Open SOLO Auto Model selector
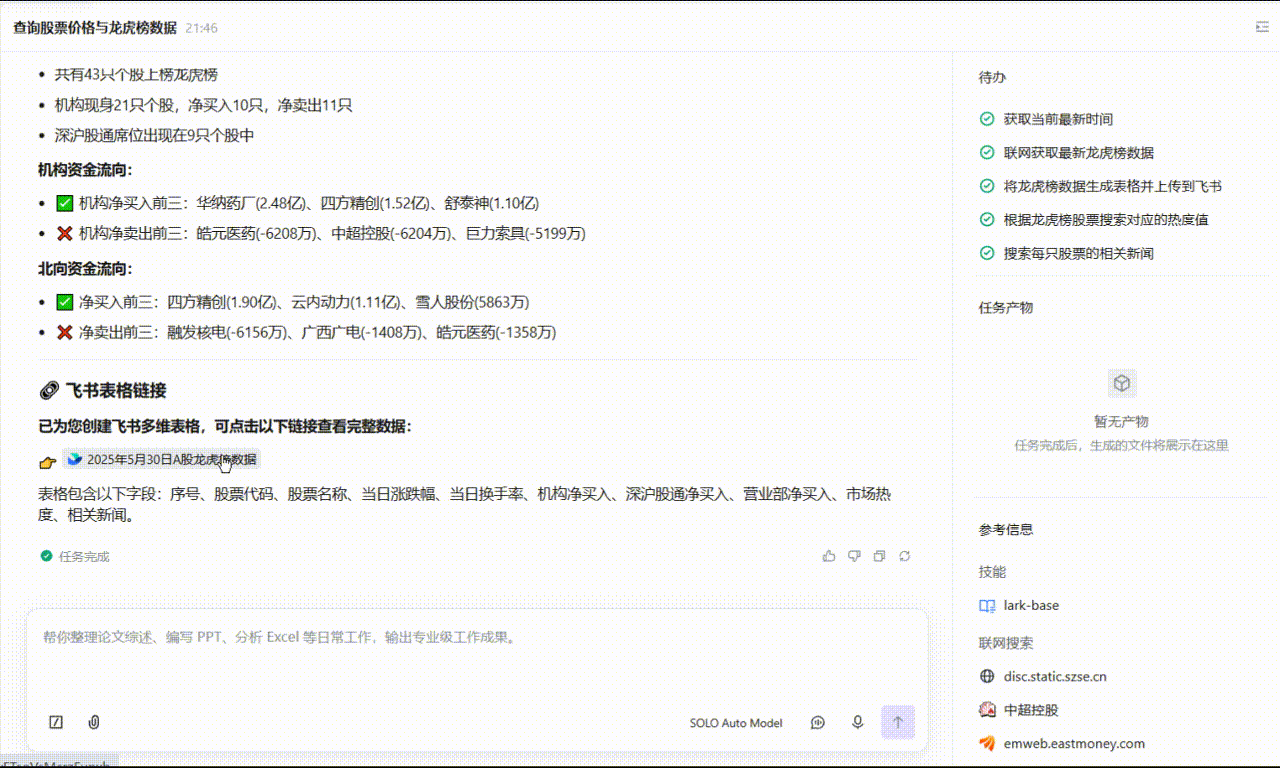Screen dimensions: 1280x768 pos(736,723)
